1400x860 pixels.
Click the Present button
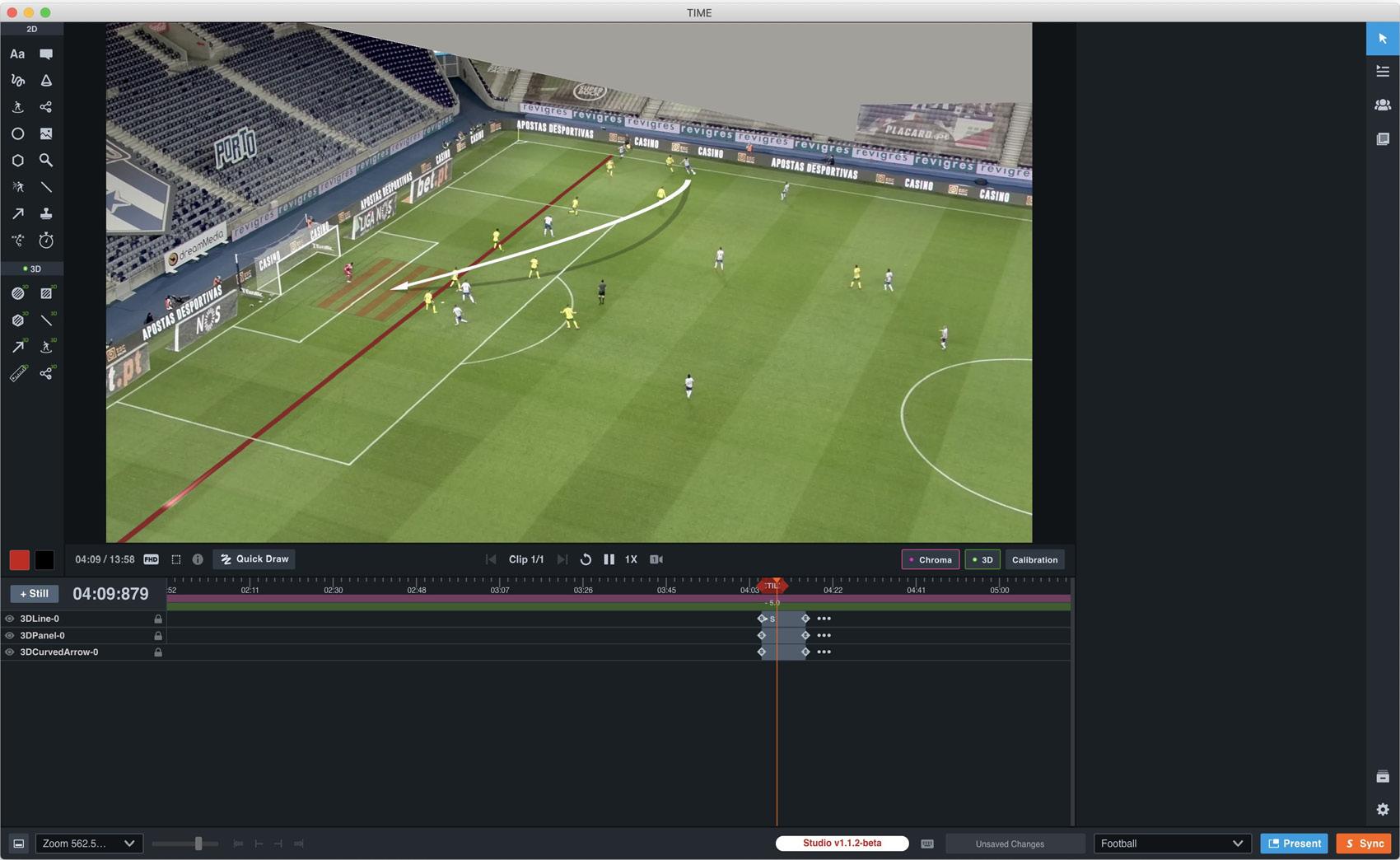1294,844
